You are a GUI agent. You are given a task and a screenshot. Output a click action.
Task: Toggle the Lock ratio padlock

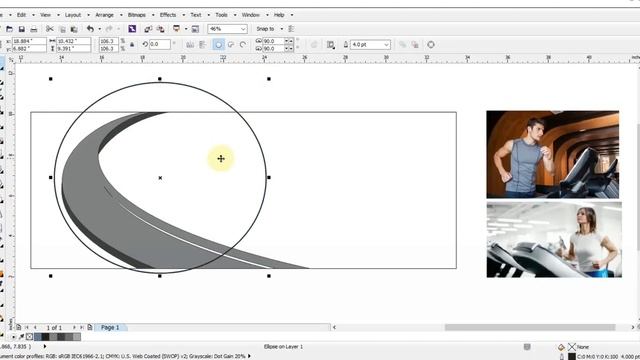click(x=132, y=45)
